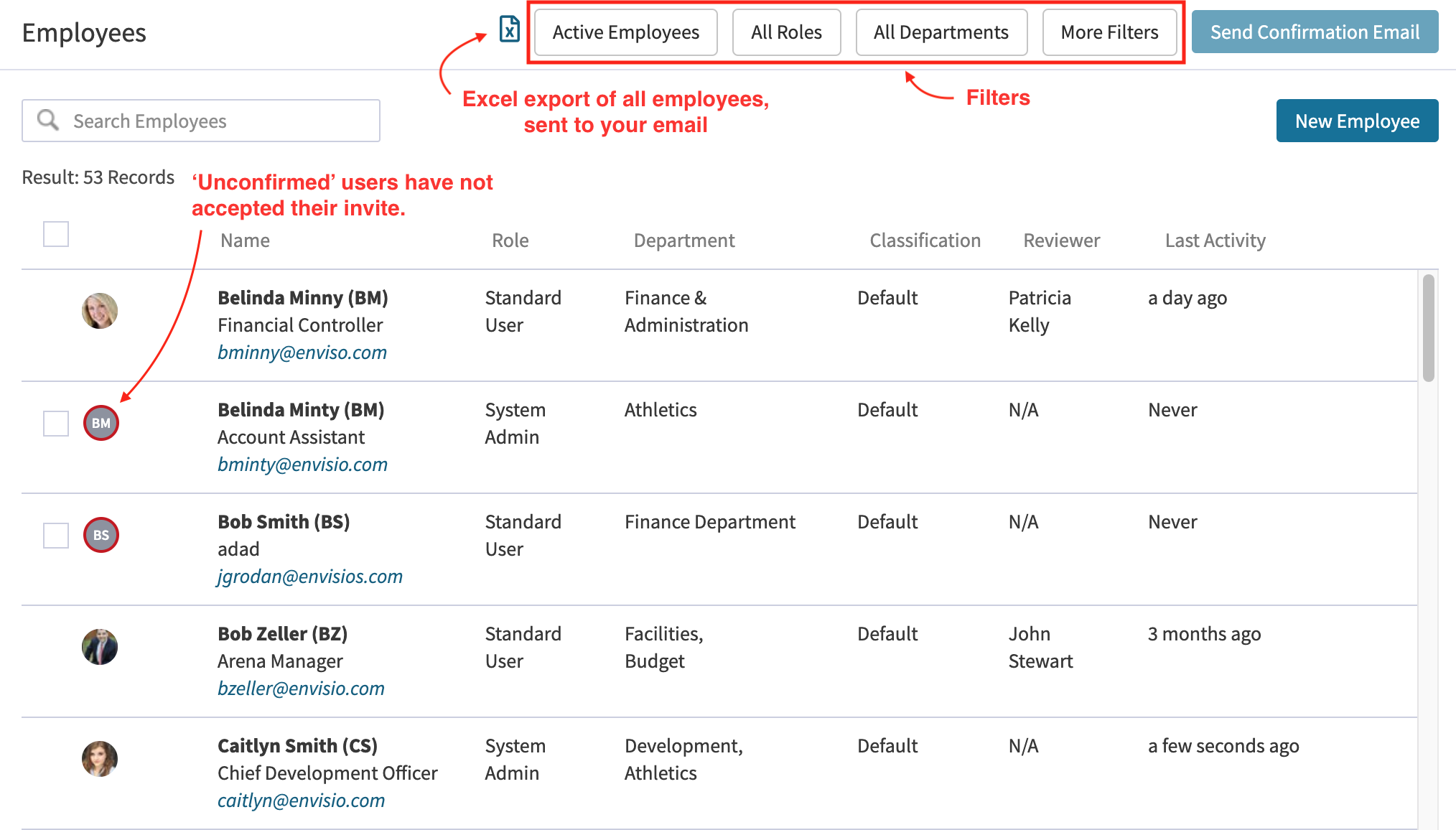
Task: Expand the All Roles dropdown
Action: point(786,32)
